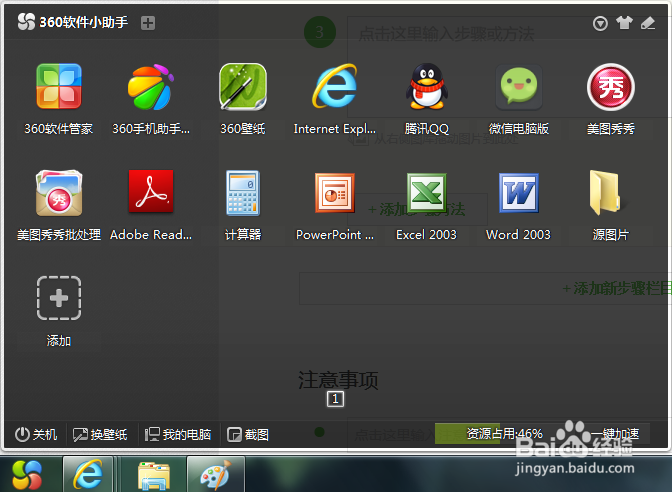Image resolution: width=672 pixels, height=492 pixels.
Task: Click 关机 shutdown button
Action: click(x=36, y=435)
